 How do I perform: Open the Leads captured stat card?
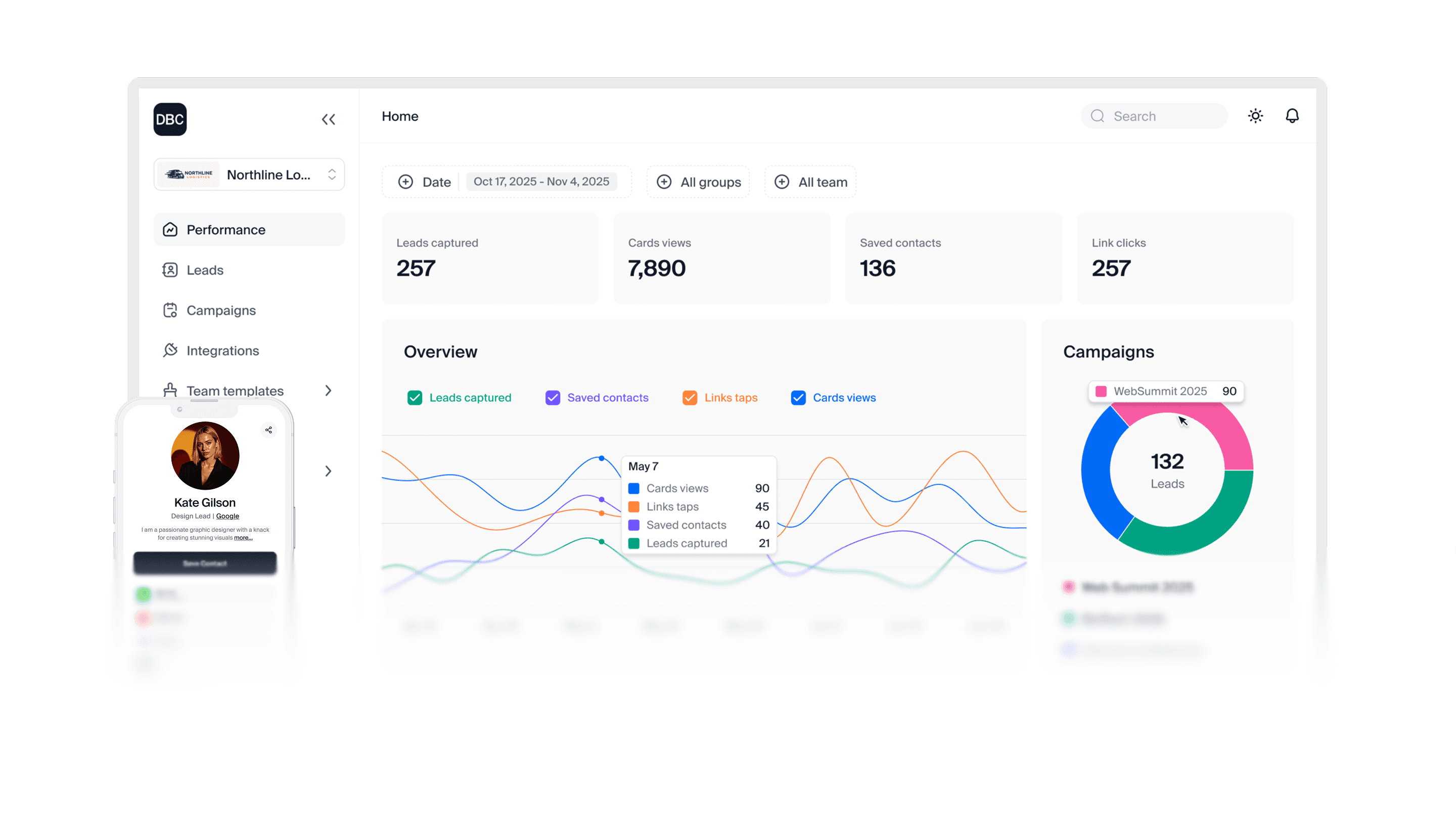pyautogui.click(x=490, y=259)
